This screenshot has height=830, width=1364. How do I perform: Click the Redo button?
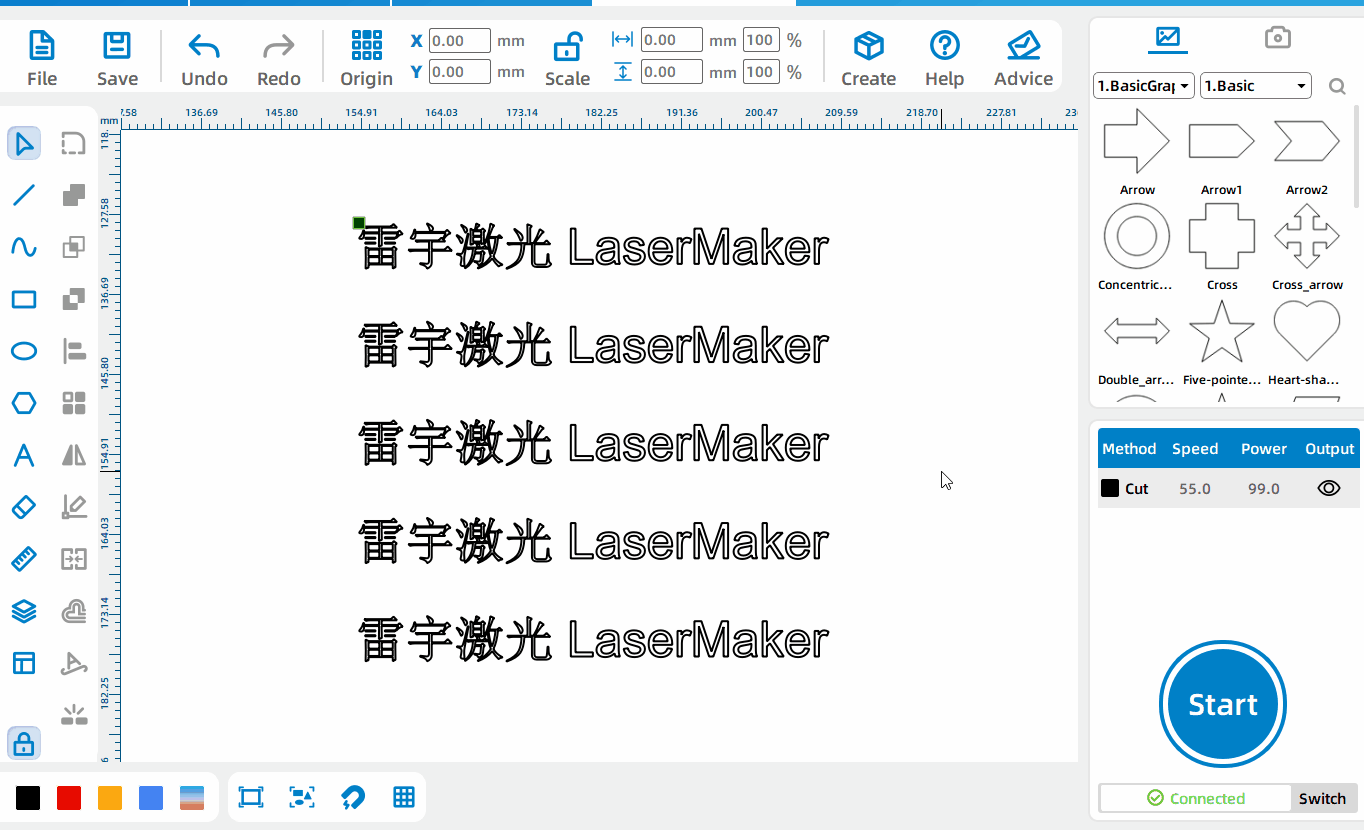tap(278, 58)
